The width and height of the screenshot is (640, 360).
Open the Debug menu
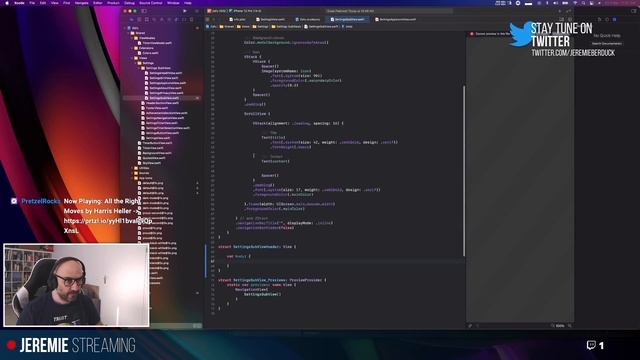(x=129, y=3)
